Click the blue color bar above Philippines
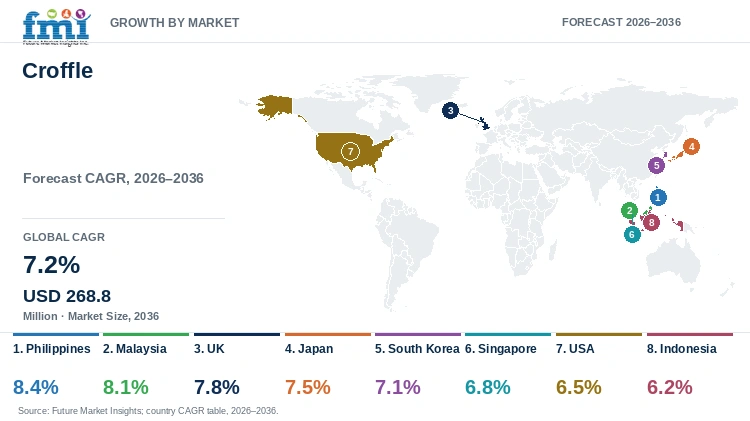Viewport: 750px width, 421px height. [56, 334]
